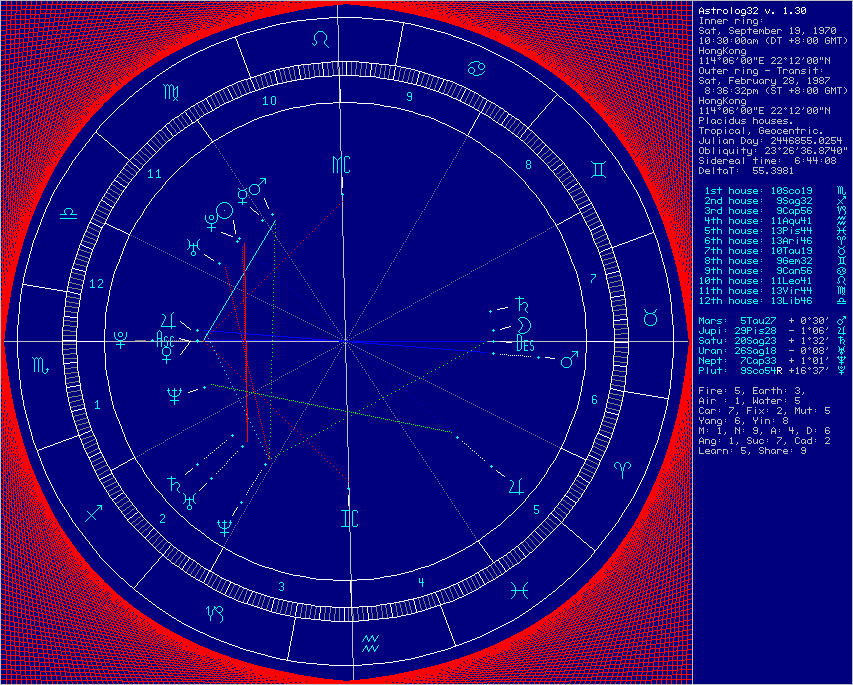The height and width of the screenshot is (685, 853).
Task: Click the Sun glyph inside the chart
Action: point(227,209)
